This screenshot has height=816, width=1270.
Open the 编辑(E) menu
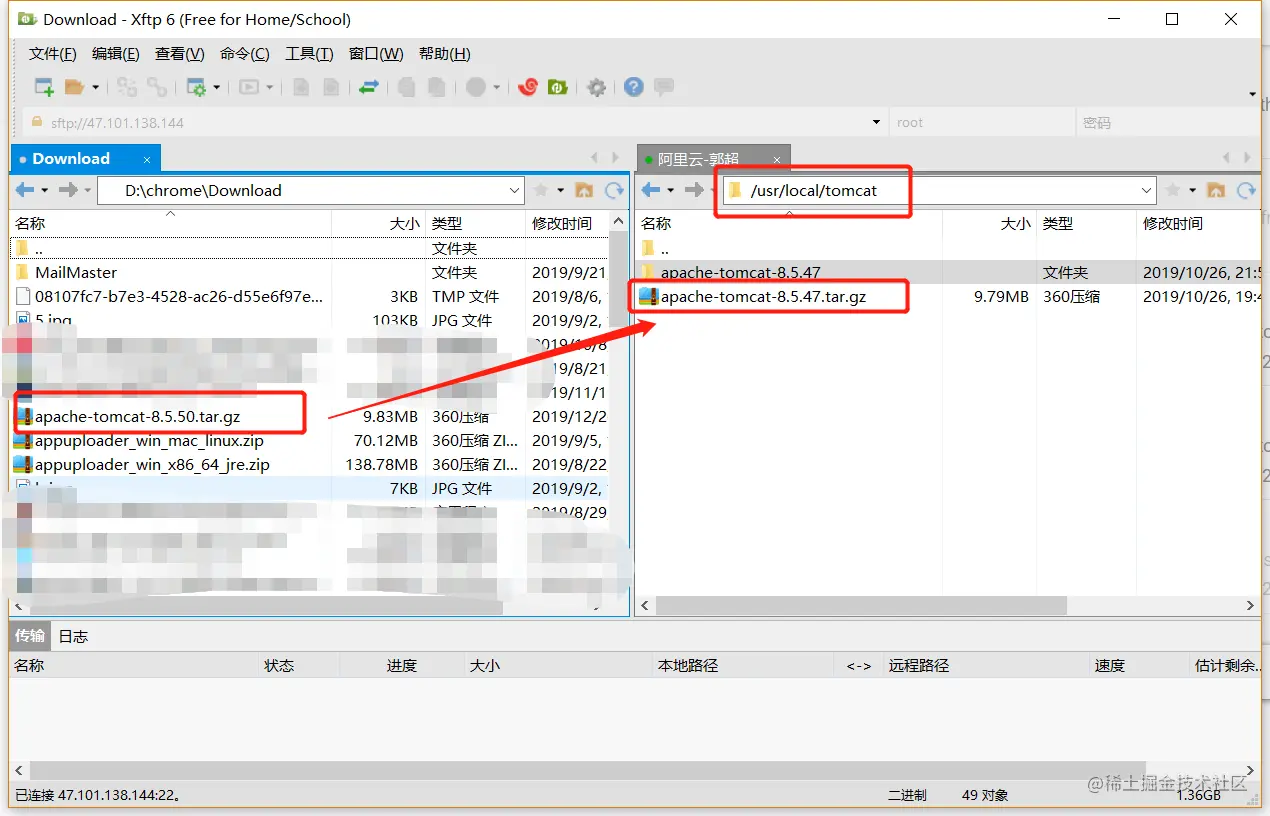tap(117, 54)
